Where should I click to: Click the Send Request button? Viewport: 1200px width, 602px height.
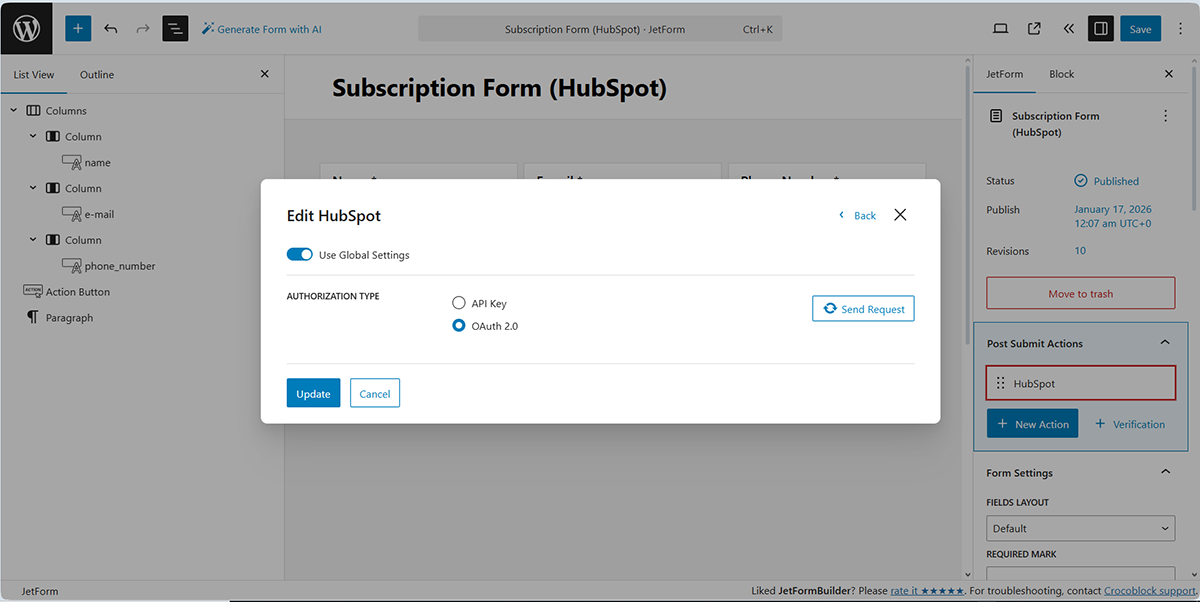[x=863, y=309]
